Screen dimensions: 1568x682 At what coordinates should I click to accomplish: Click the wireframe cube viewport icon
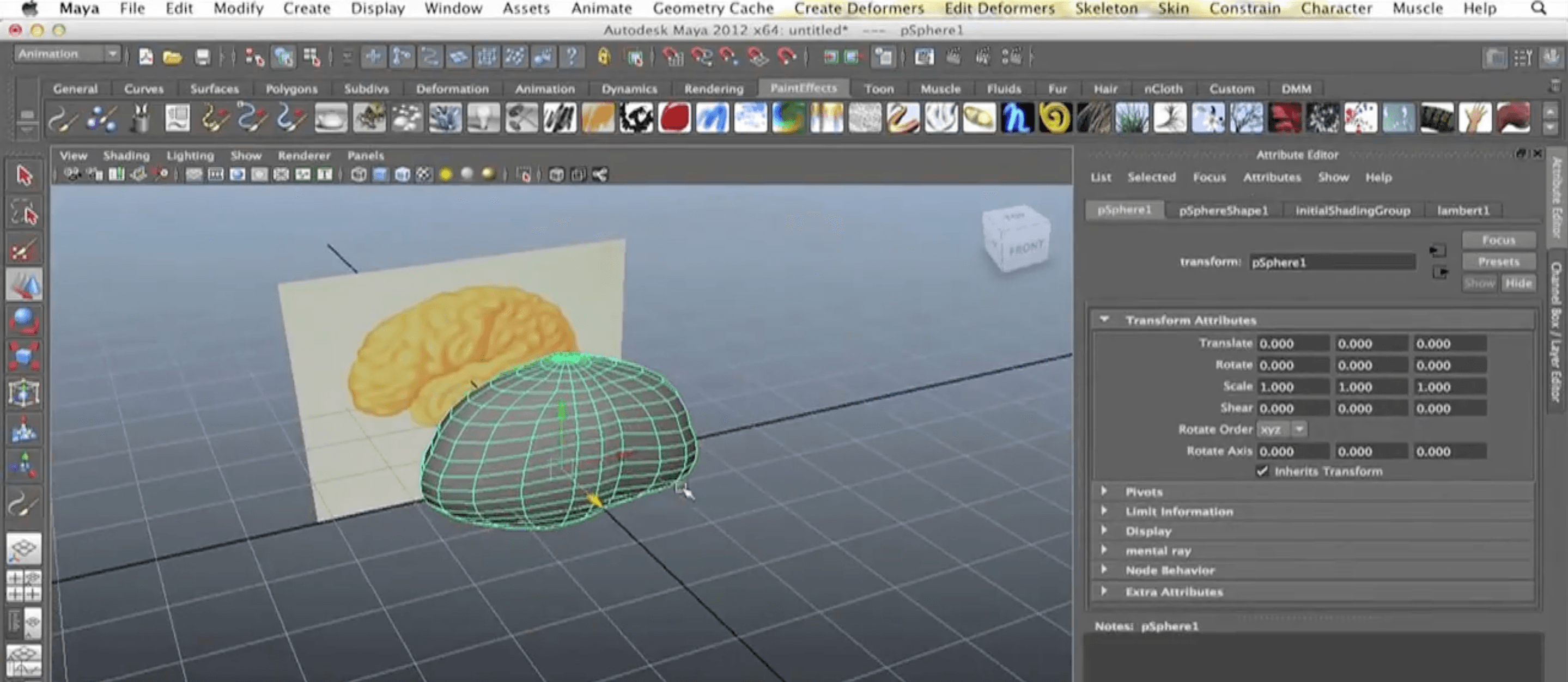point(358,175)
